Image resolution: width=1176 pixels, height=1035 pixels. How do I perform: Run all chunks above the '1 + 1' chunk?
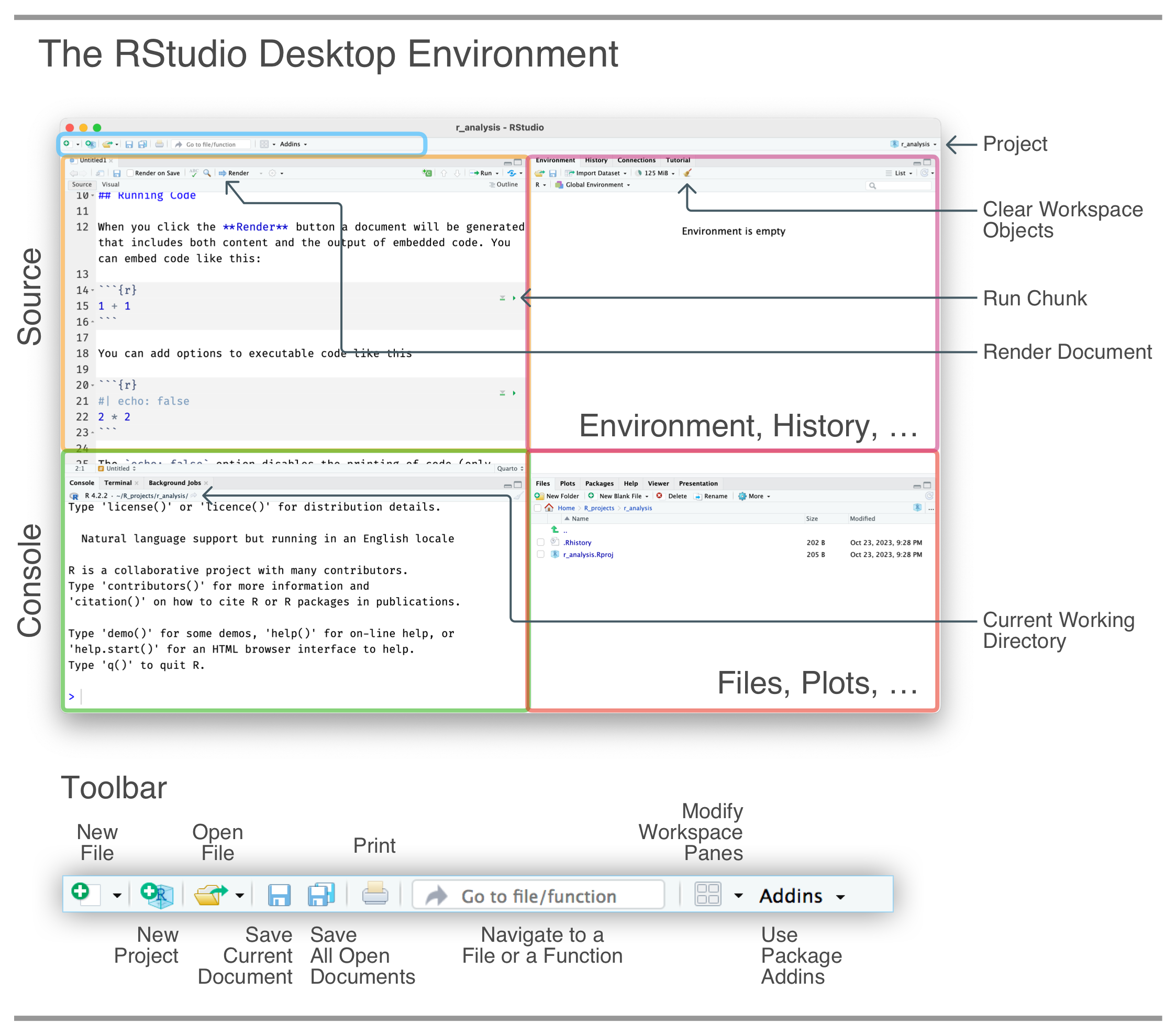pos(502,298)
